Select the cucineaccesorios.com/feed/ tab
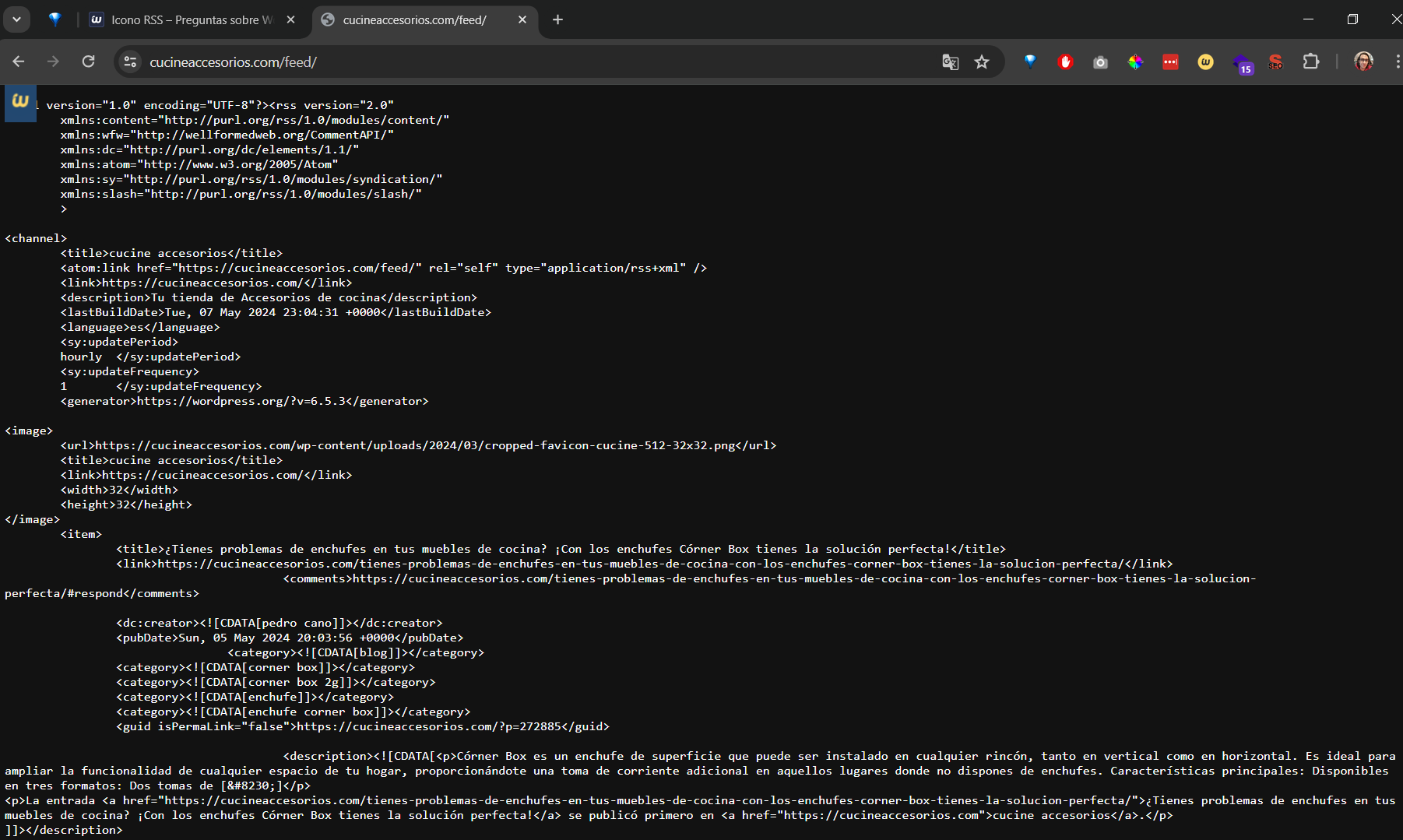Viewport: 1403px width, 840px height. point(414,19)
